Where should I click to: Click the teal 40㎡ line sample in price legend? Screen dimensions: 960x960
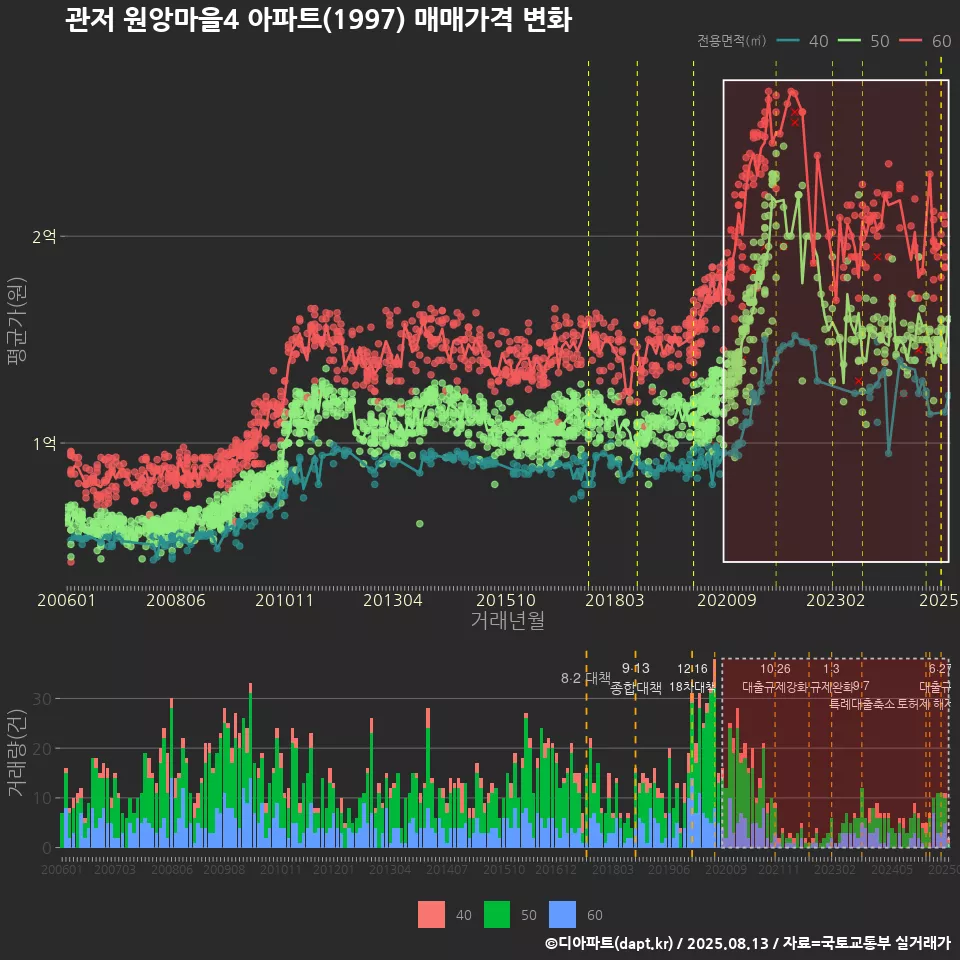click(788, 40)
